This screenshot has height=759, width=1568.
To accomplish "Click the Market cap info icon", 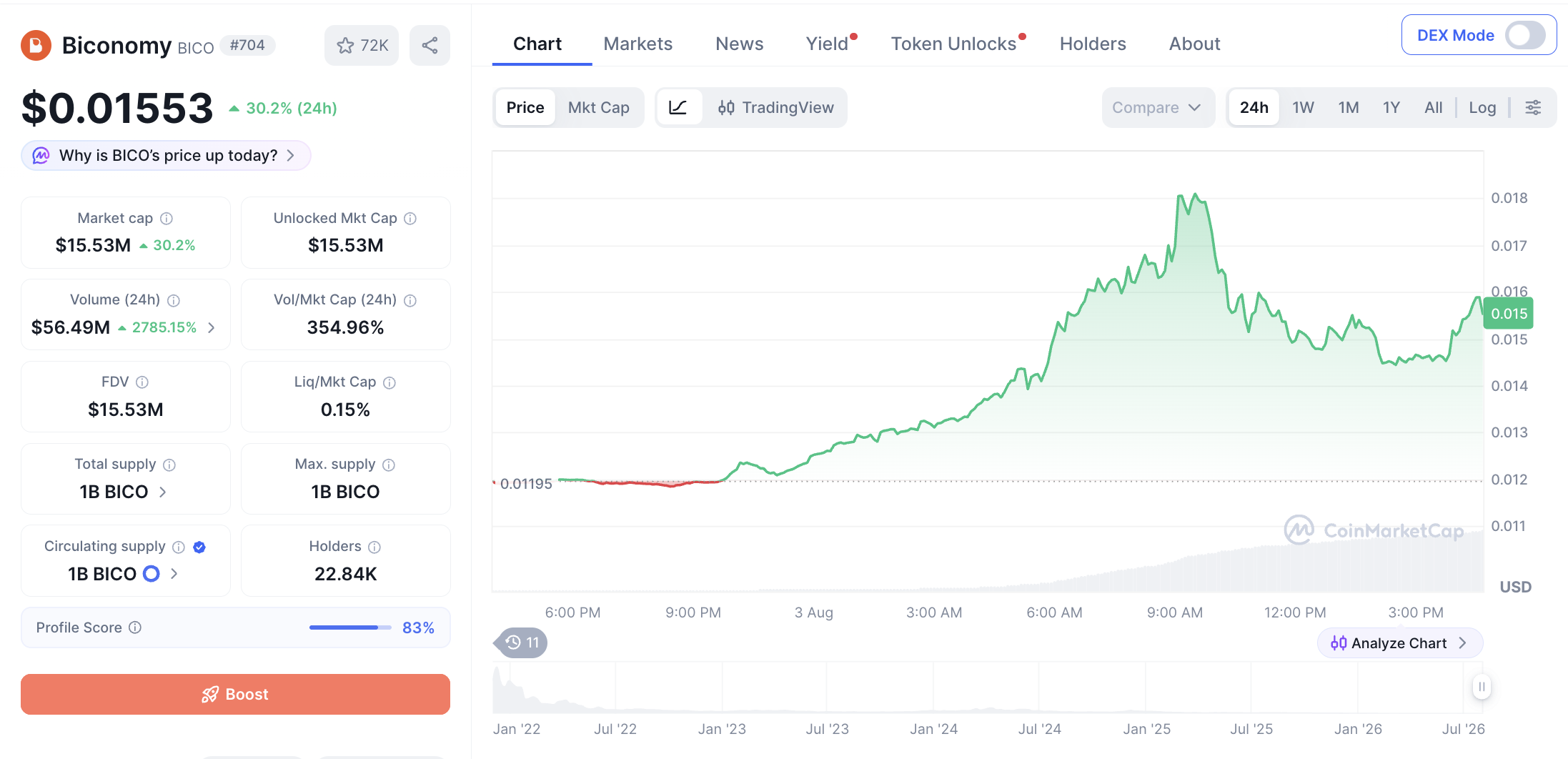I will coord(167,219).
